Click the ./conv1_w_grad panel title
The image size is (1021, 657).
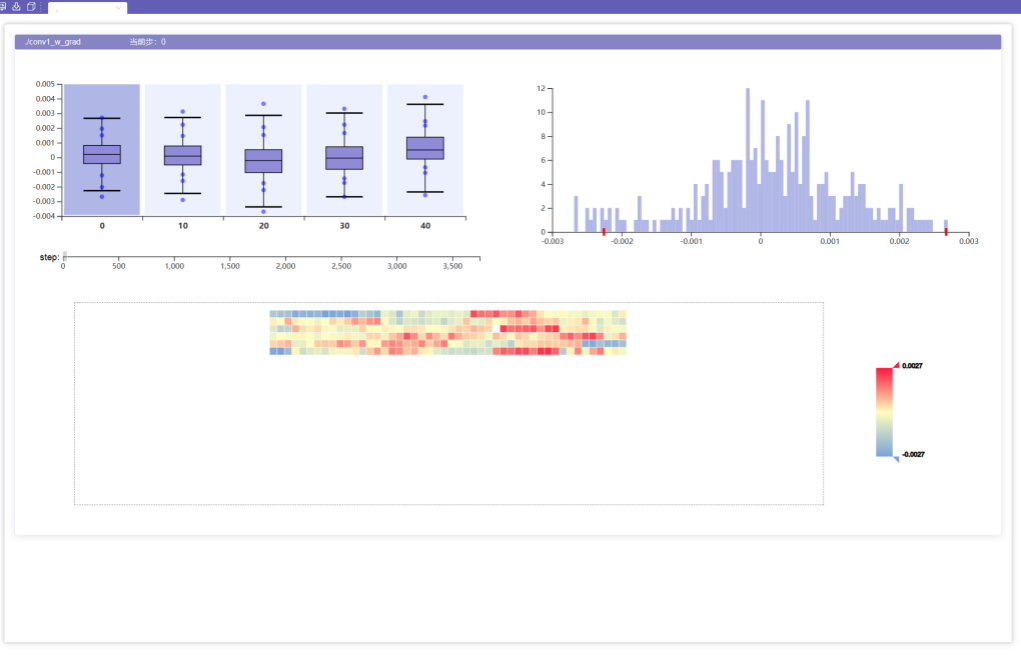point(53,42)
